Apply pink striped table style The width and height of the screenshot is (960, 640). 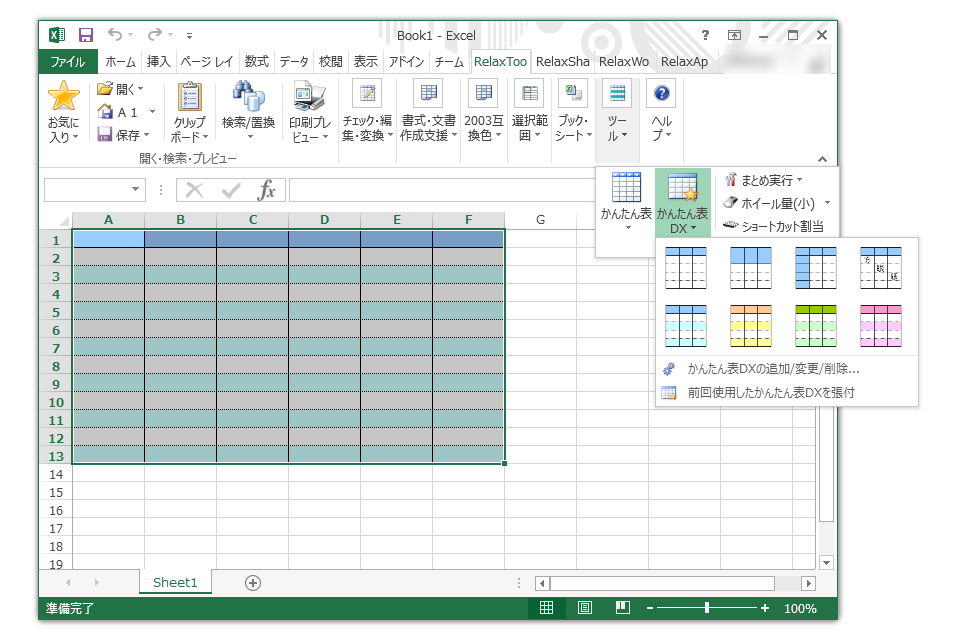880,326
